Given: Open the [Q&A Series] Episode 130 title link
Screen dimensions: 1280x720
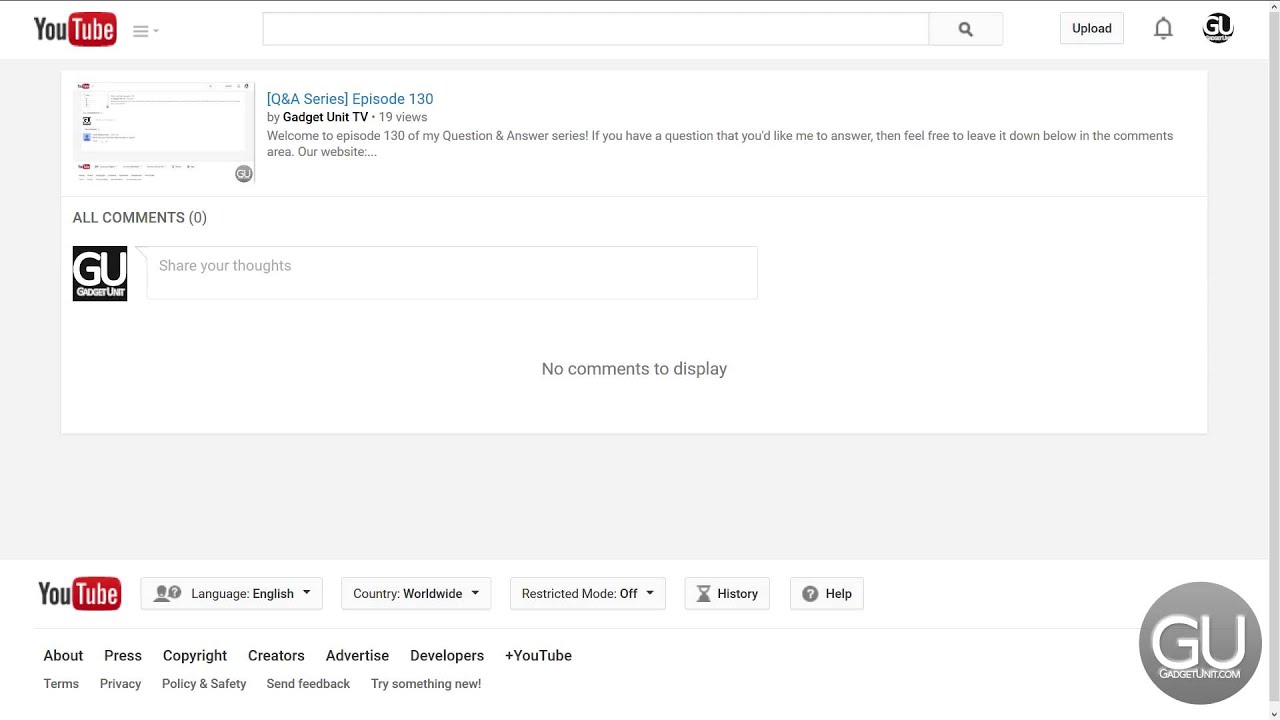Looking at the screenshot, I should pos(350,99).
